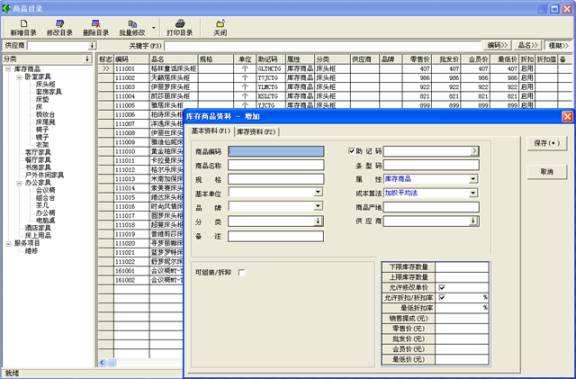
Task: Click the 品名 column header
Action: click(173, 59)
